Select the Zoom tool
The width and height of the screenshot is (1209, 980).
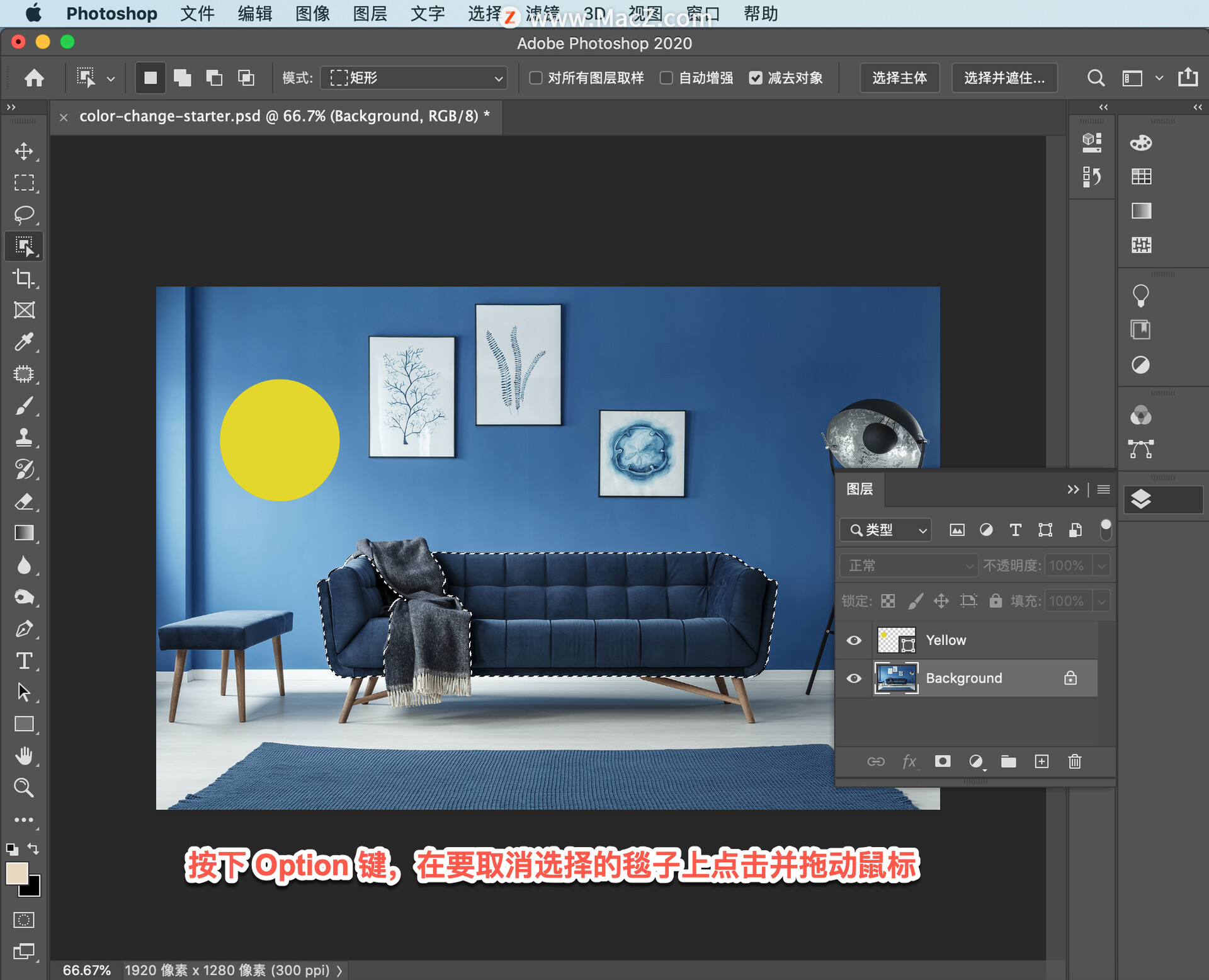pyautogui.click(x=24, y=788)
